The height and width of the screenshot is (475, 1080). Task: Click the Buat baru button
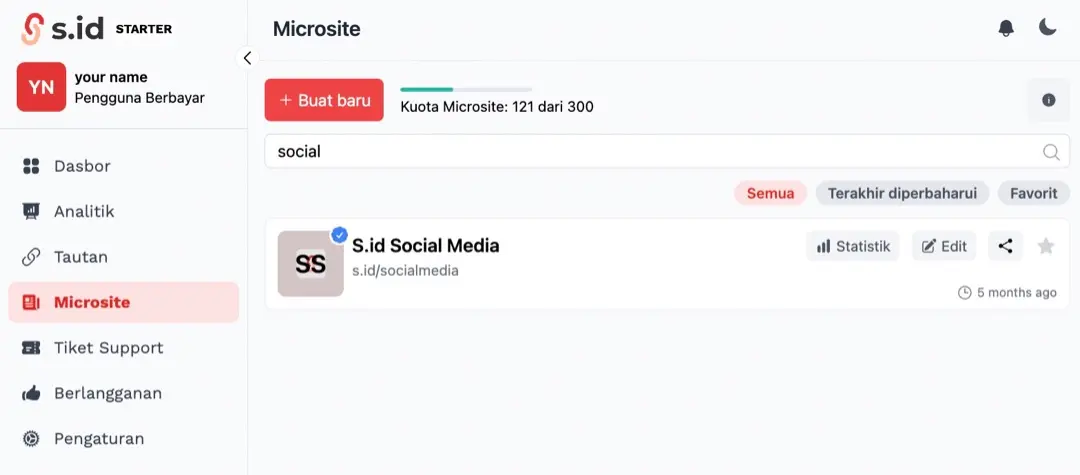(324, 100)
